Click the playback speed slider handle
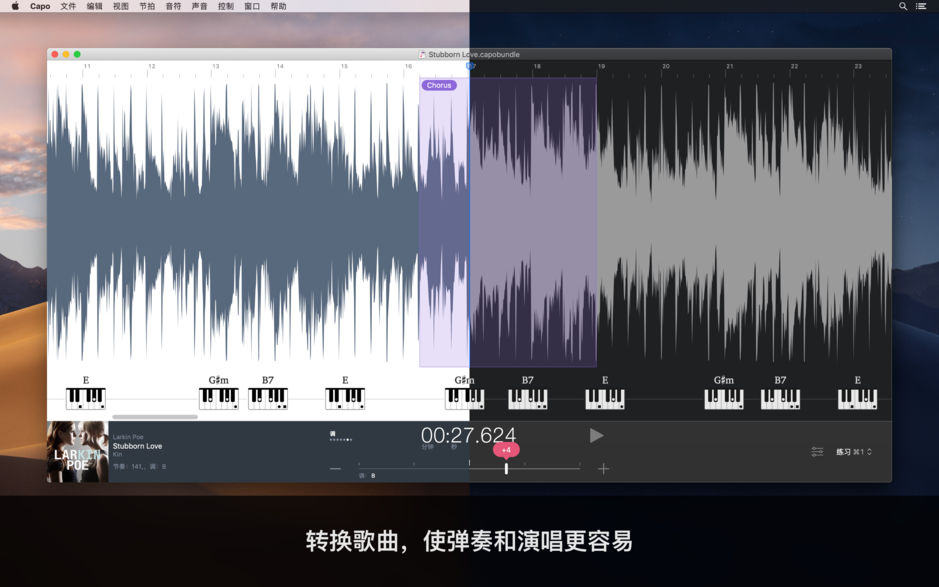 point(505,467)
